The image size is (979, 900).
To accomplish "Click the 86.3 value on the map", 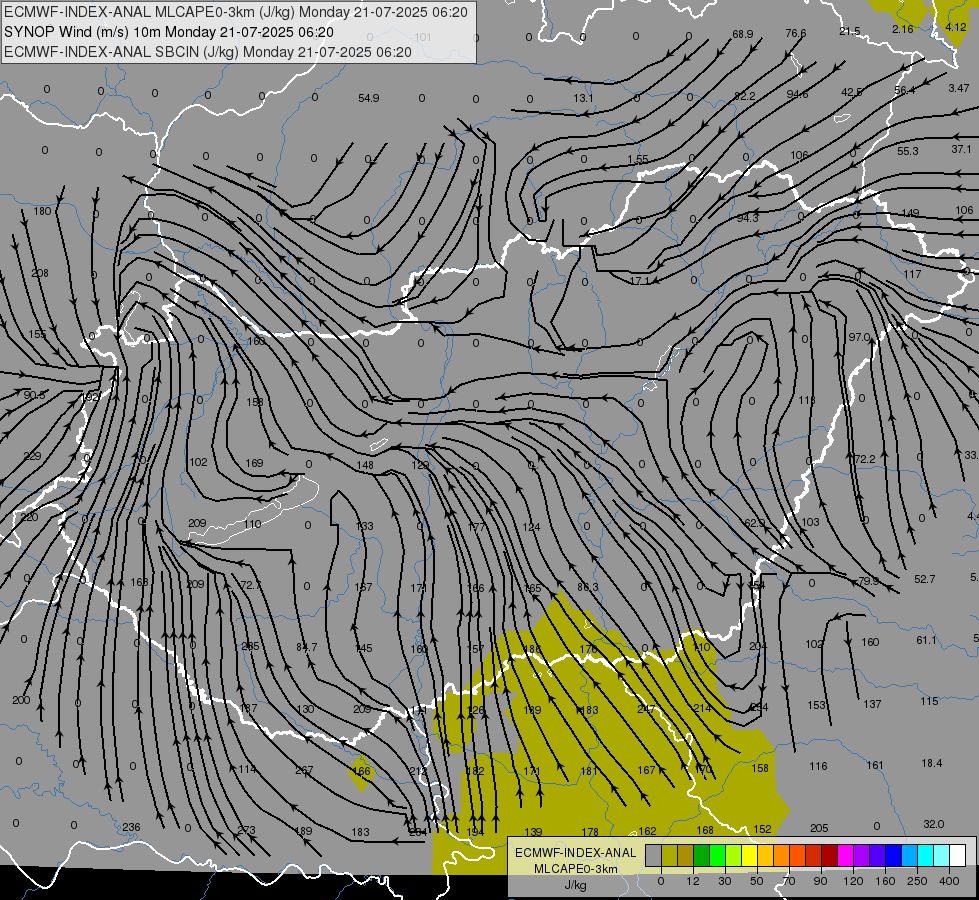I will coord(588,587).
